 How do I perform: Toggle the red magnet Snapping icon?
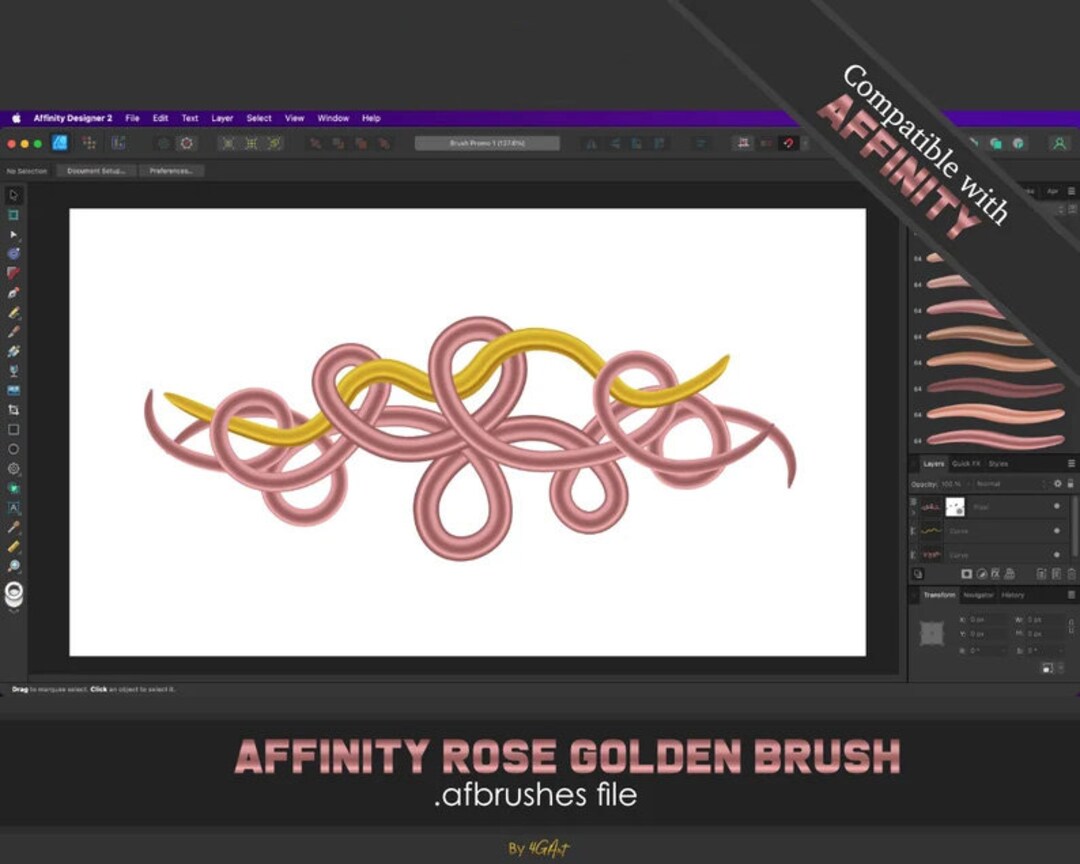788,143
